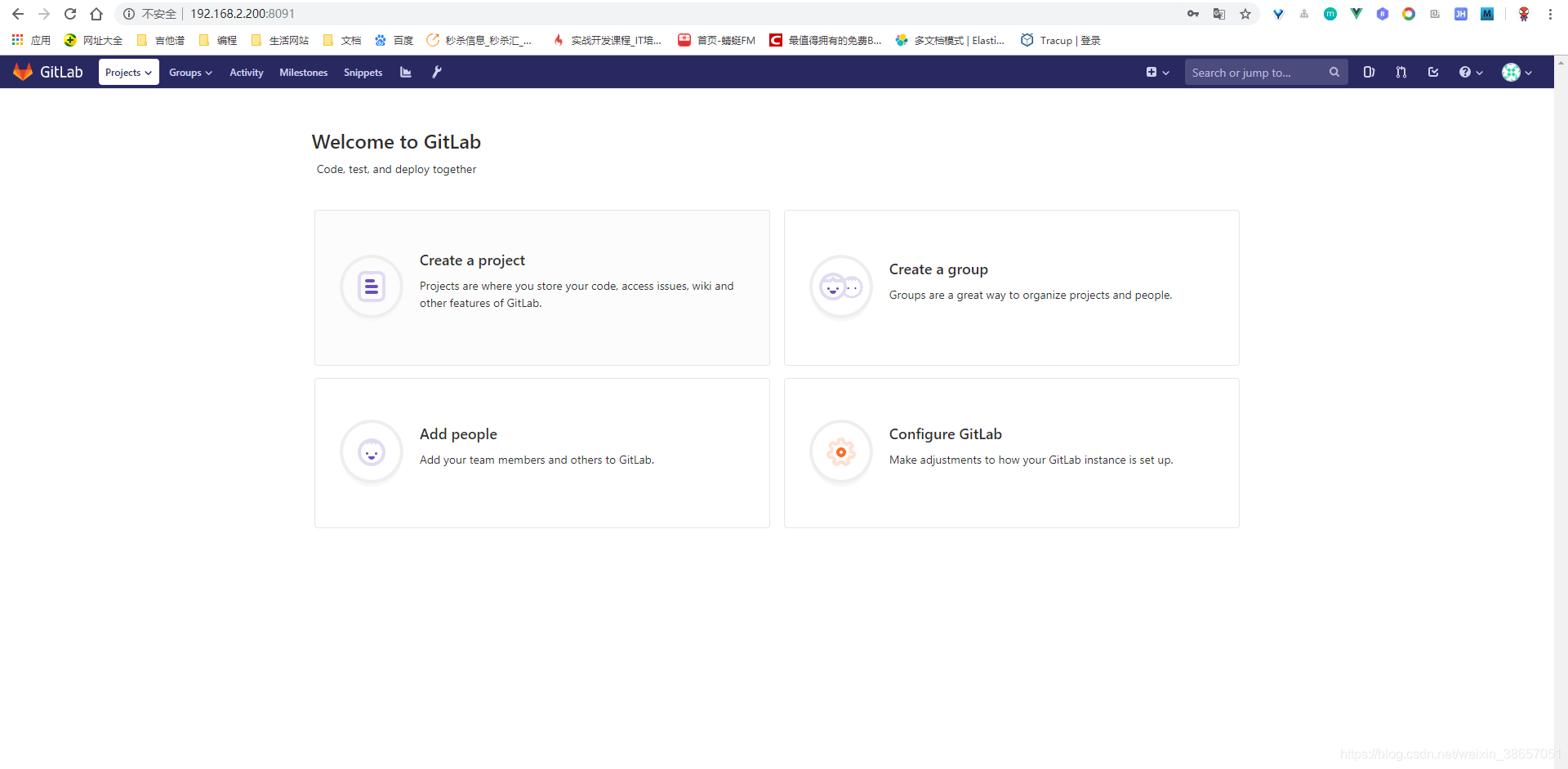Open the 生活网站 bookmark folder
This screenshot has width=1568, height=769.
tap(280, 40)
